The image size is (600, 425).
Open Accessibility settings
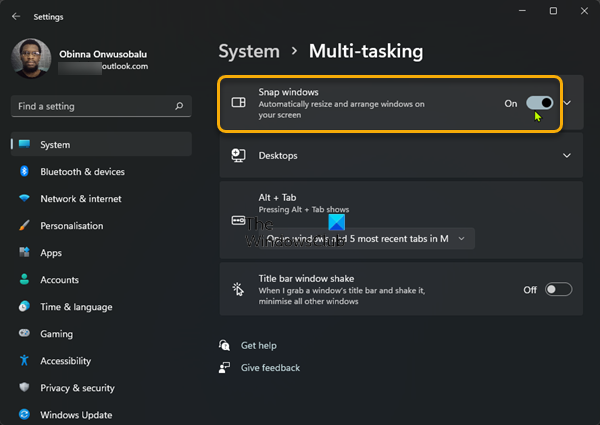coord(65,361)
